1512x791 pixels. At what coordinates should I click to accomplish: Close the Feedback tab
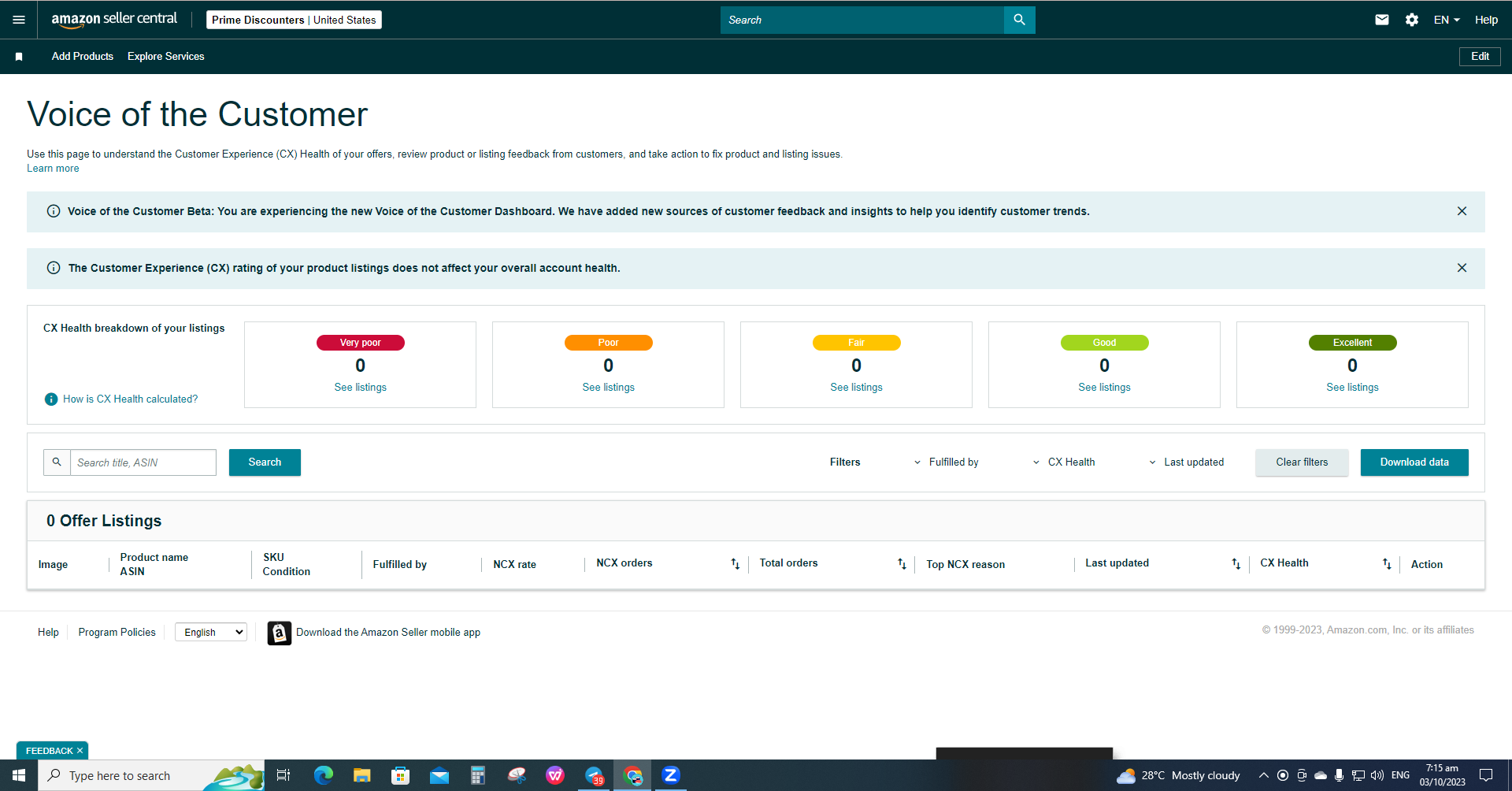pyautogui.click(x=80, y=751)
